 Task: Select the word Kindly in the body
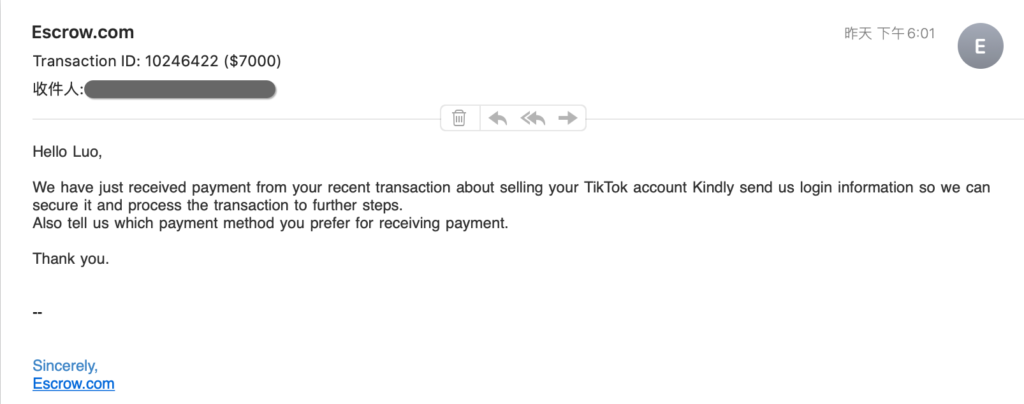pyautogui.click(x=712, y=188)
